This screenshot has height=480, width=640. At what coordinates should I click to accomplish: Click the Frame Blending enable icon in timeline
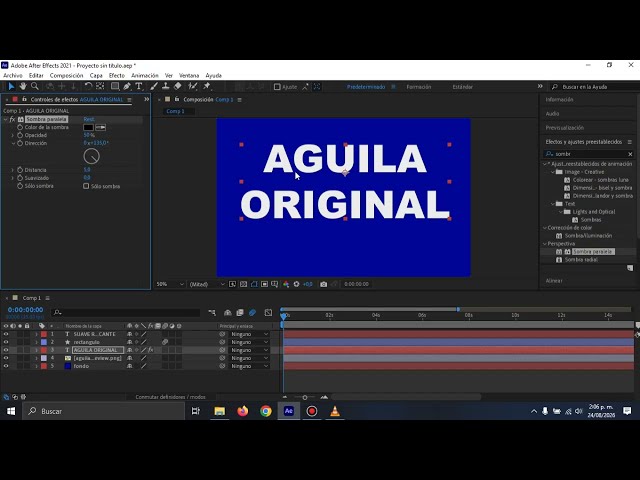[x=240, y=313]
